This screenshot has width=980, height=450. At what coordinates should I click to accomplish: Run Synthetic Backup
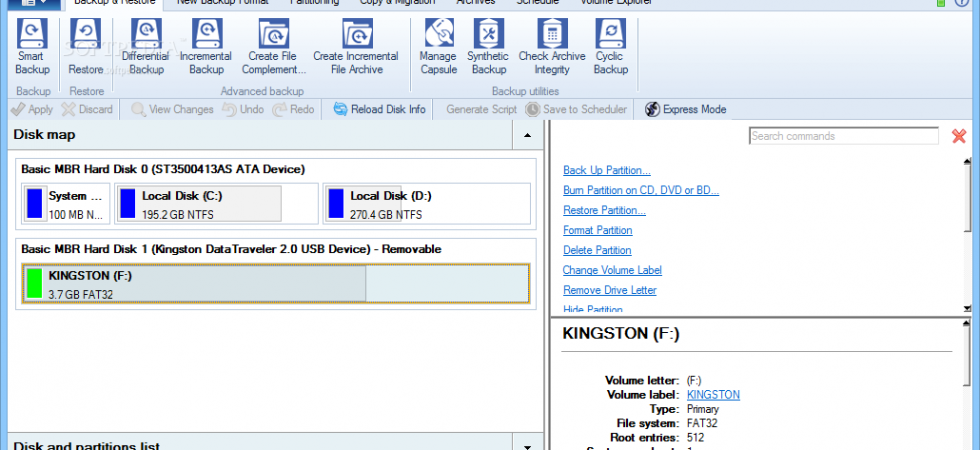(488, 47)
